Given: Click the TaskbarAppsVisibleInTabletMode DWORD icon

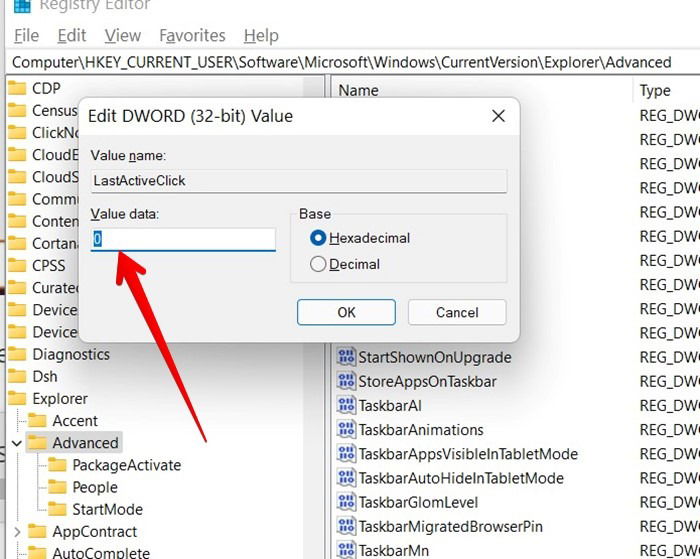Looking at the screenshot, I should point(346,454).
